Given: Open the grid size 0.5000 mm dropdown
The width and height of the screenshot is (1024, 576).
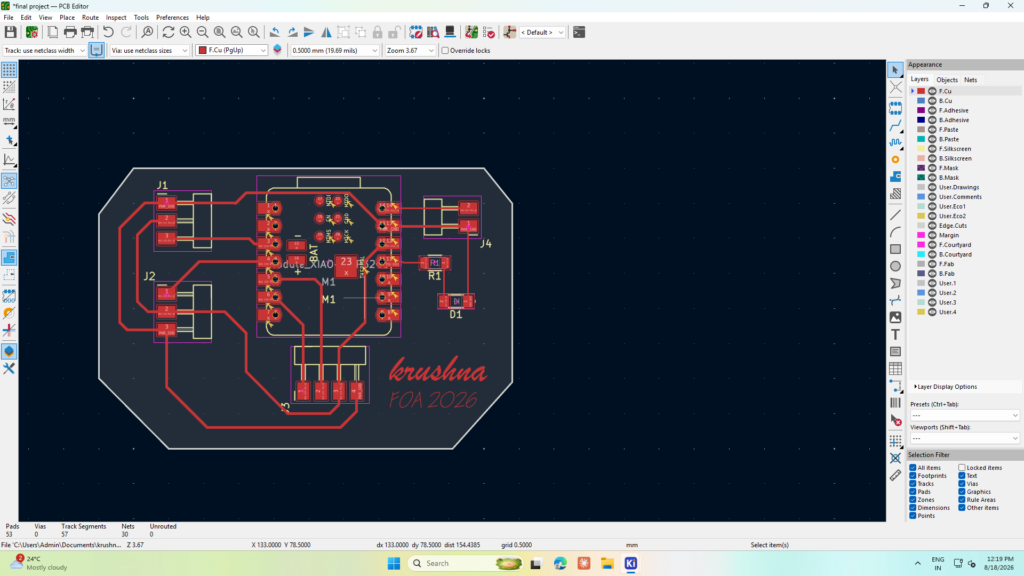Looking at the screenshot, I should click(334, 50).
